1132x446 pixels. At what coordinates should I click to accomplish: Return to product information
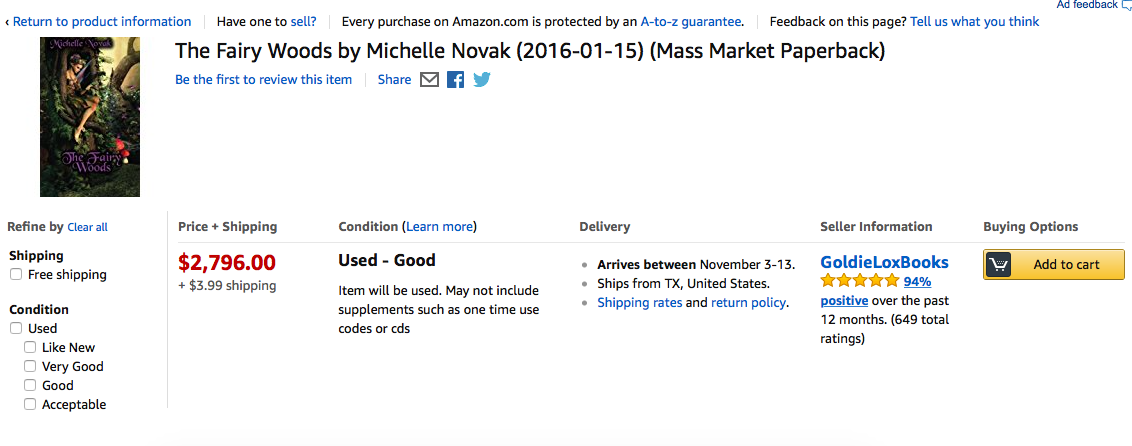(101, 21)
